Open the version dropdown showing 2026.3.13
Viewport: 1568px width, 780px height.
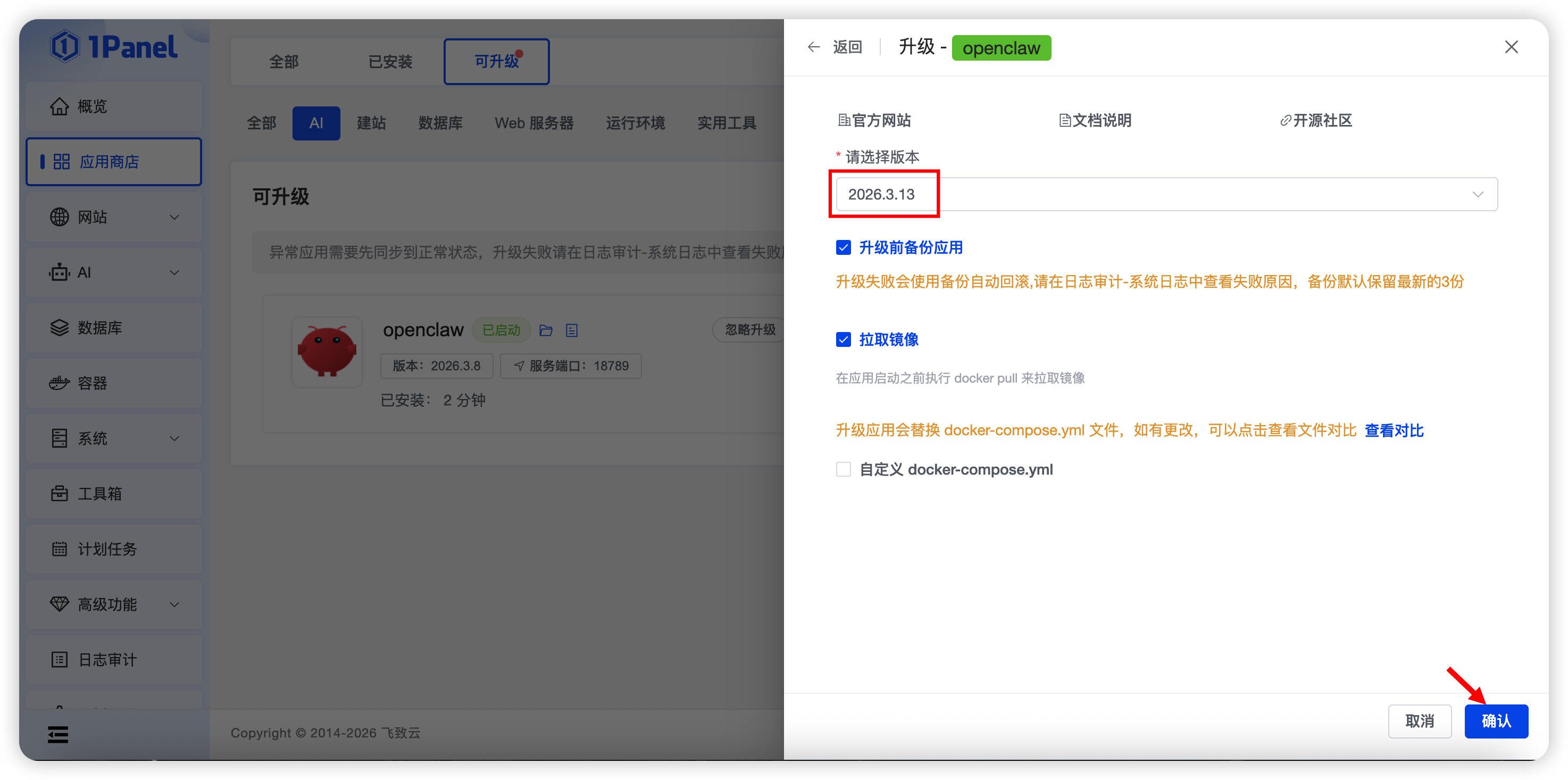tap(1166, 194)
